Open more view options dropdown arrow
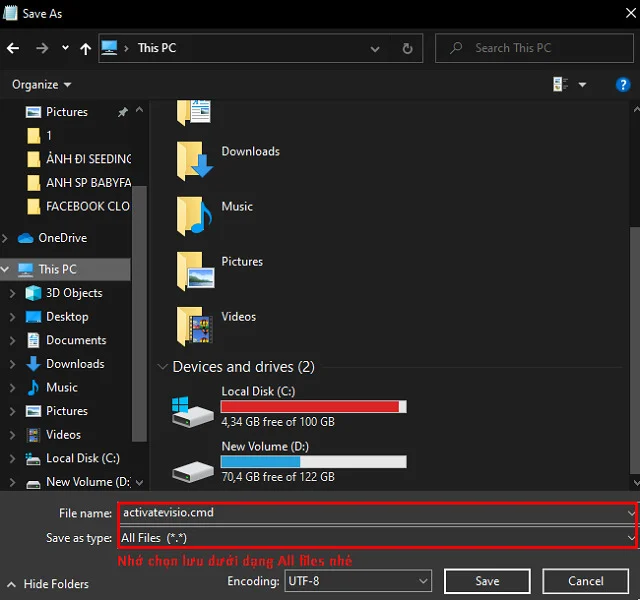Viewport: 640px width, 600px height. (x=582, y=85)
